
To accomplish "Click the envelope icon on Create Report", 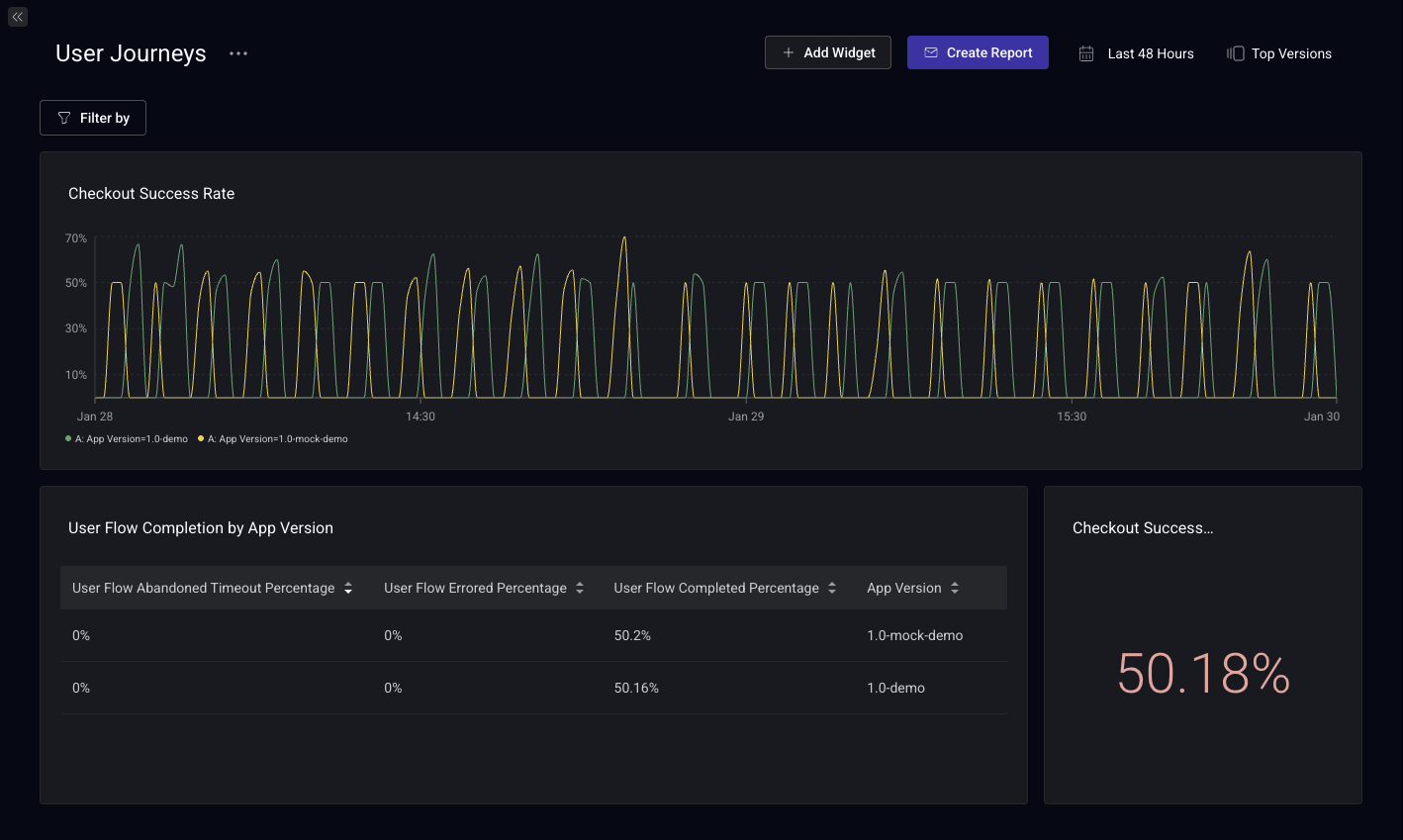I will pos(931,52).
